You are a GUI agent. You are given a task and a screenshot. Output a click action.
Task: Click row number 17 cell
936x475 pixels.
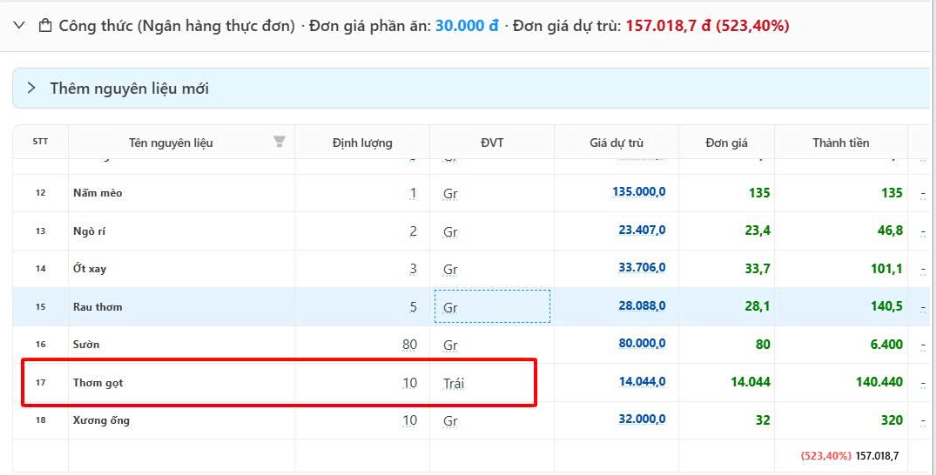41,383
